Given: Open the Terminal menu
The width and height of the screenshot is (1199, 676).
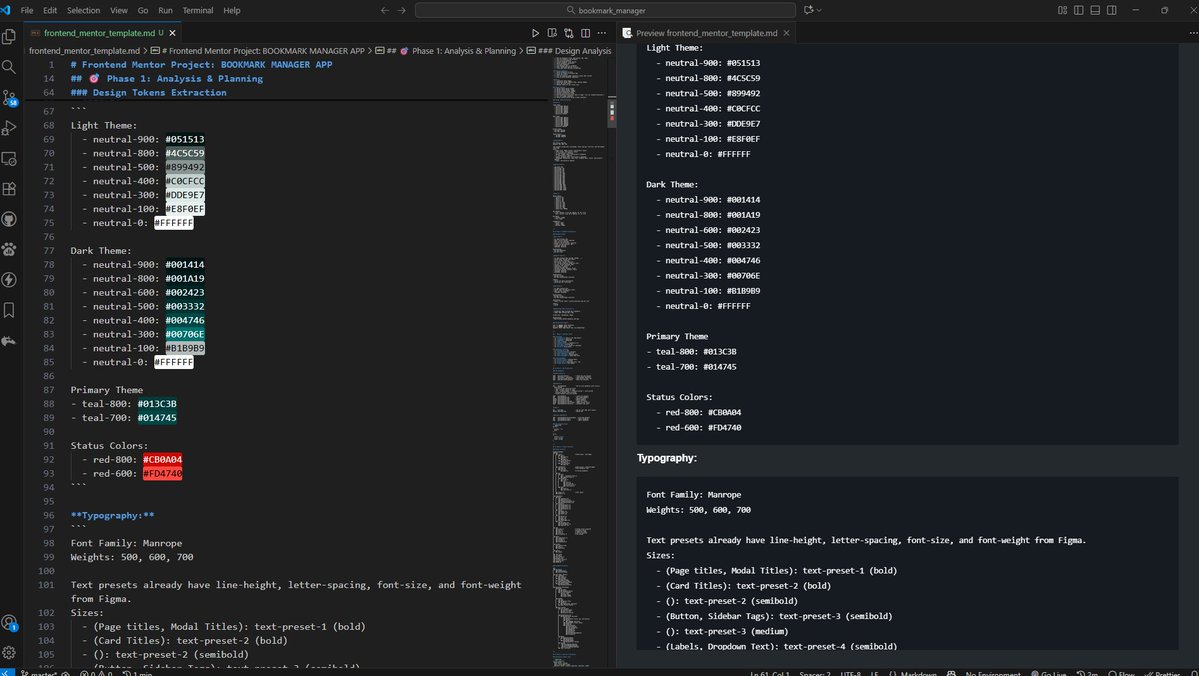Looking at the screenshot, I should [197, 11].
